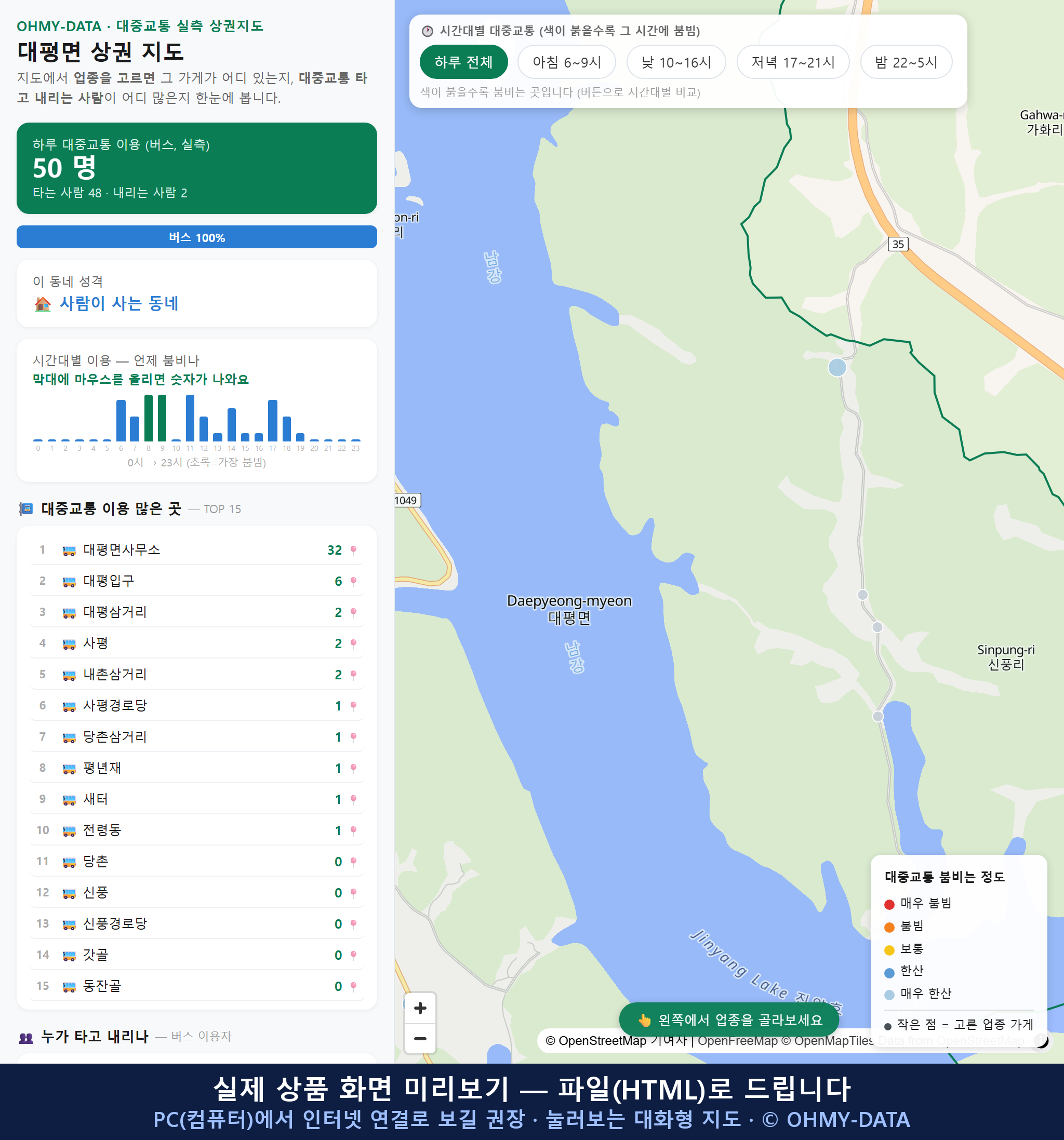Click the Sinpung-ri 신풍리 map label
The image size is (1064, 1140).
[1005, 657]
